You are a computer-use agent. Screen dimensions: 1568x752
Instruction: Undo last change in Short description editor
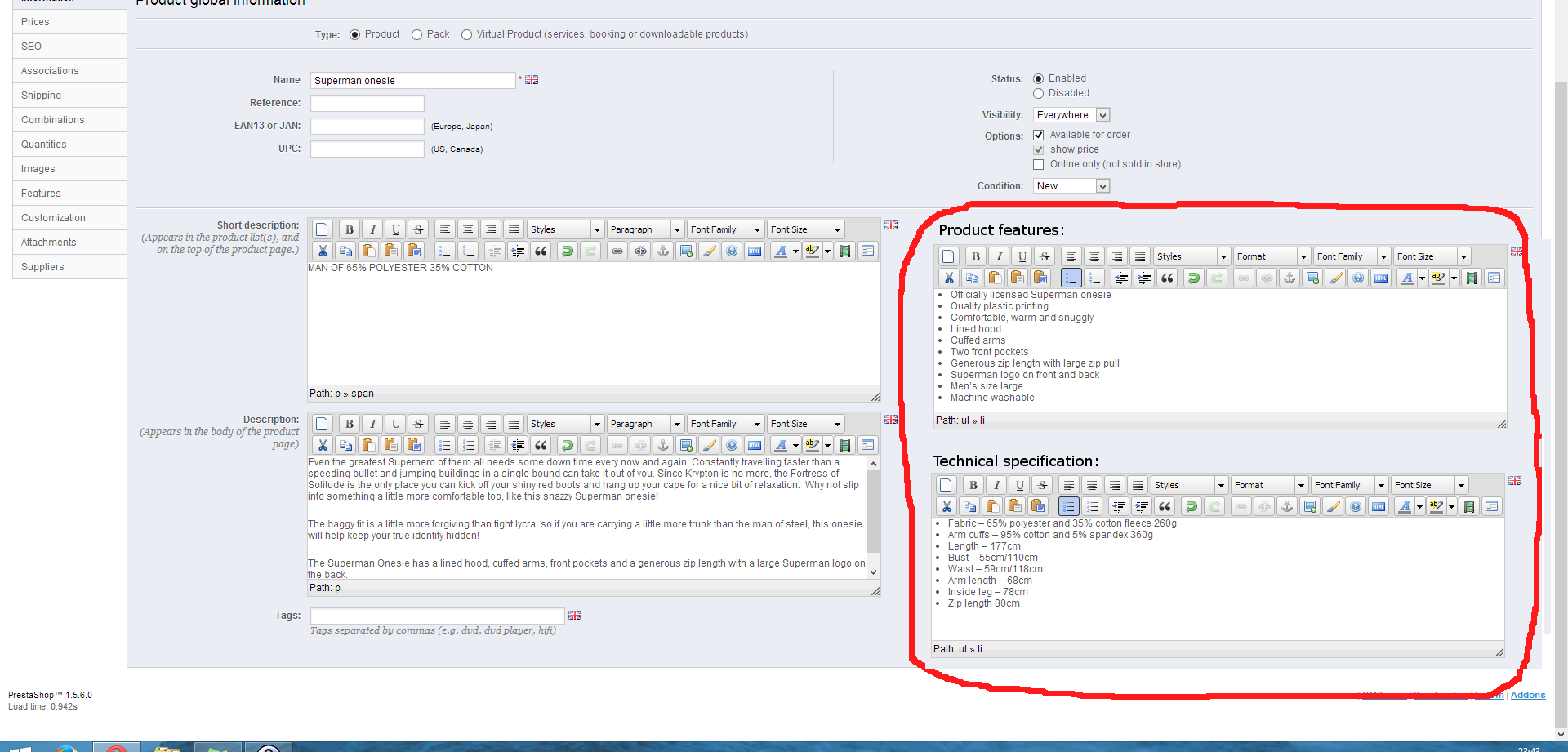pyautogui.click(x=567, y=251)
